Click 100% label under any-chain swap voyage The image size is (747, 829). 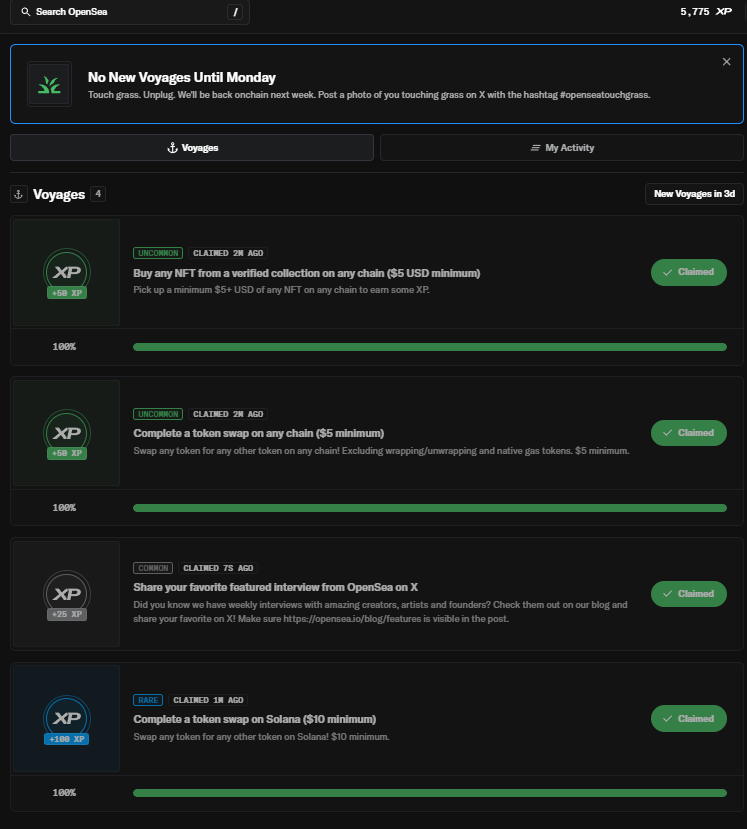pyautogui.click(x=64, y=508)
